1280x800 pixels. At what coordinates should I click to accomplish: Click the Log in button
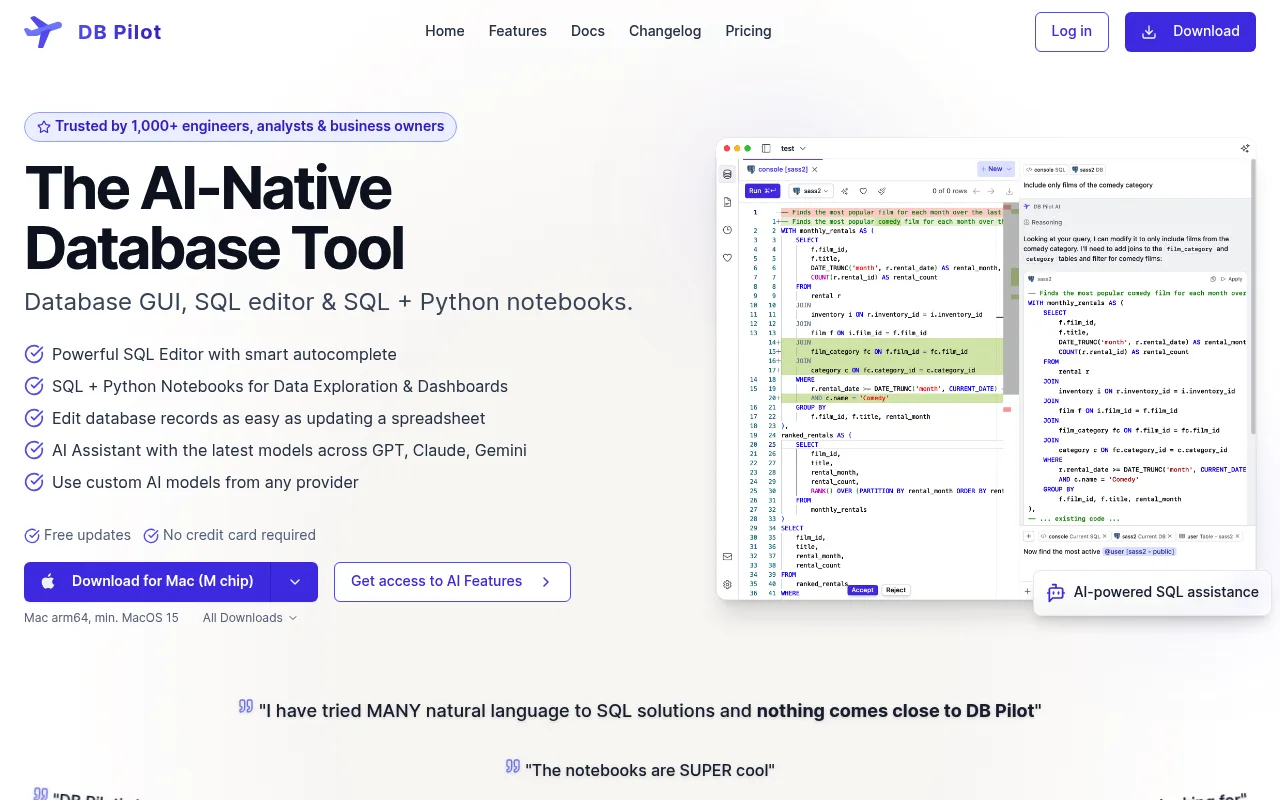coord(1072,32)
